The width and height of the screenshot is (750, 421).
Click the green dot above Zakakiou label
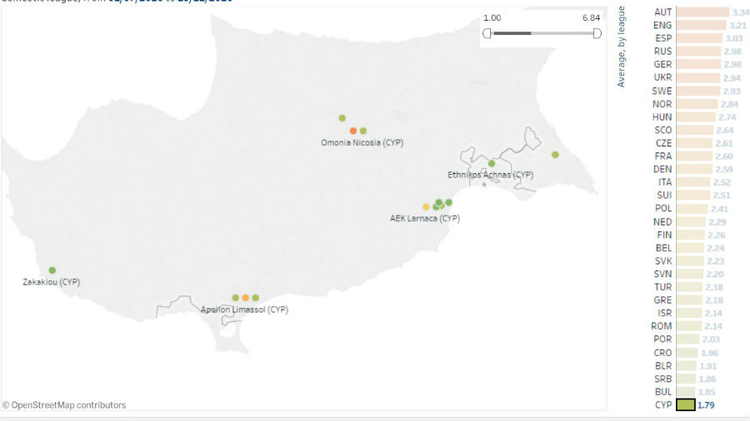click(x=52, y=270)
